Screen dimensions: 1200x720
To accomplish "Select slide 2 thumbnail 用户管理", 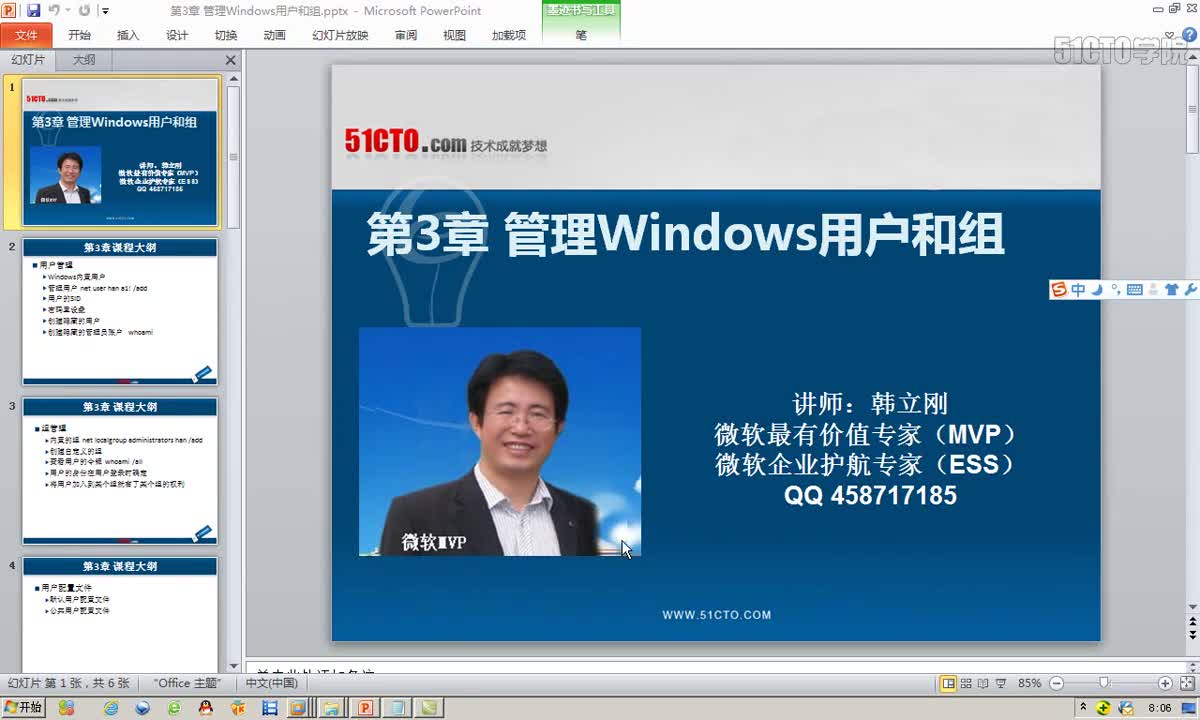I will pyautogui.click(x=120, y=311).
